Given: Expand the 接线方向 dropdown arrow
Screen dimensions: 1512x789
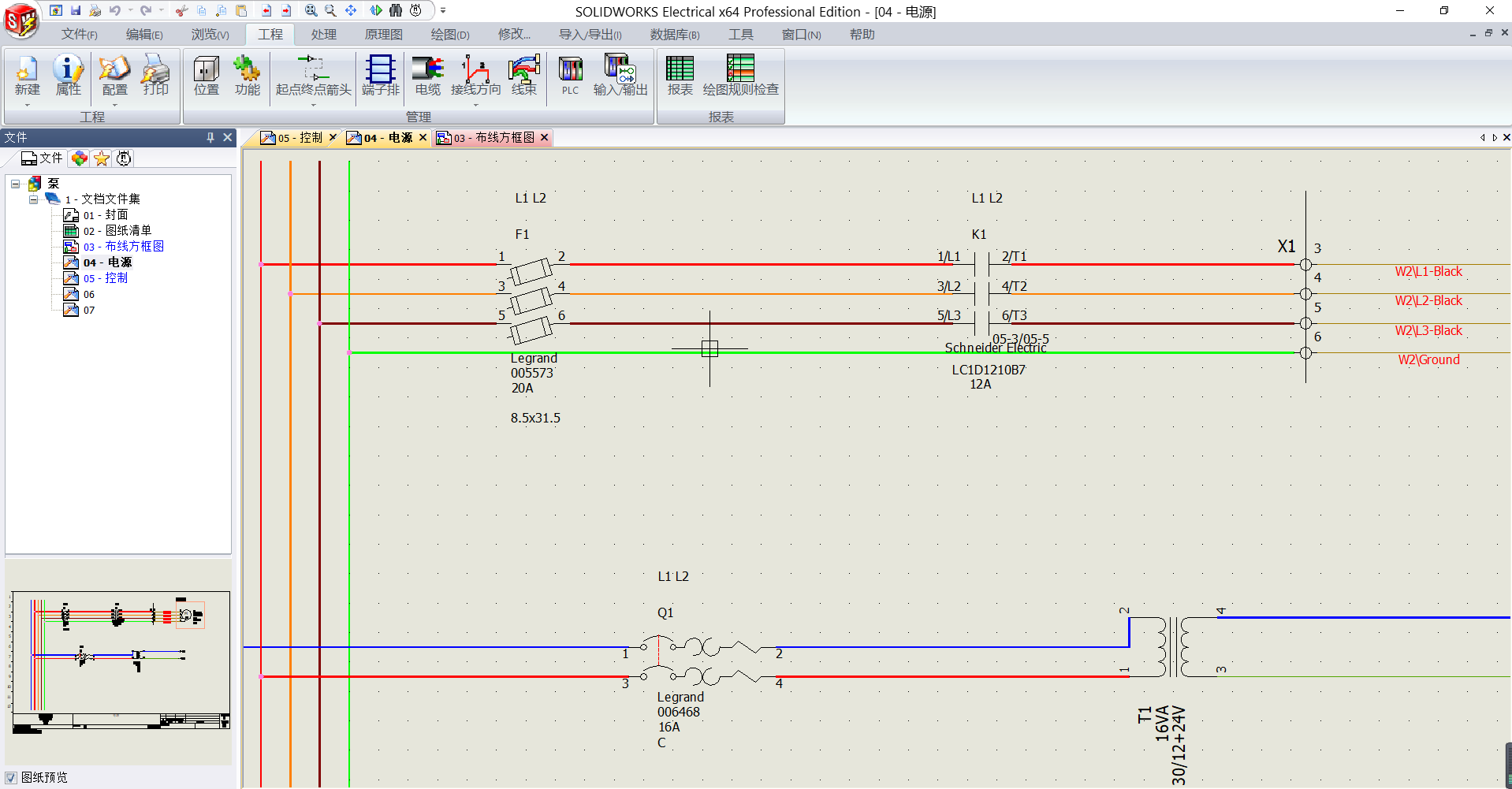Looking at the screenshot, I should [x=475, y=105].
